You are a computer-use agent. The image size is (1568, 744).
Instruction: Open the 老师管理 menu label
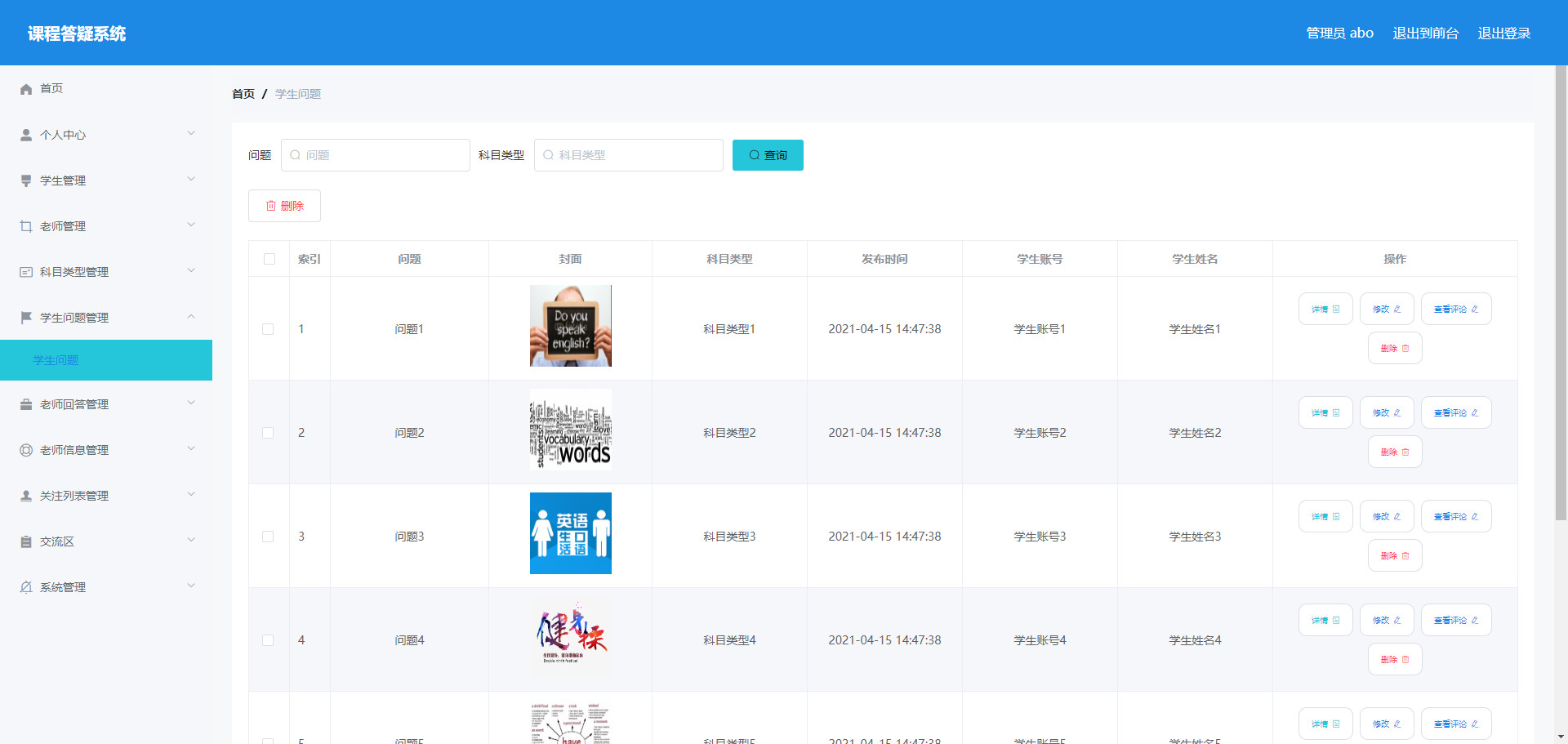tap(63, 226)
